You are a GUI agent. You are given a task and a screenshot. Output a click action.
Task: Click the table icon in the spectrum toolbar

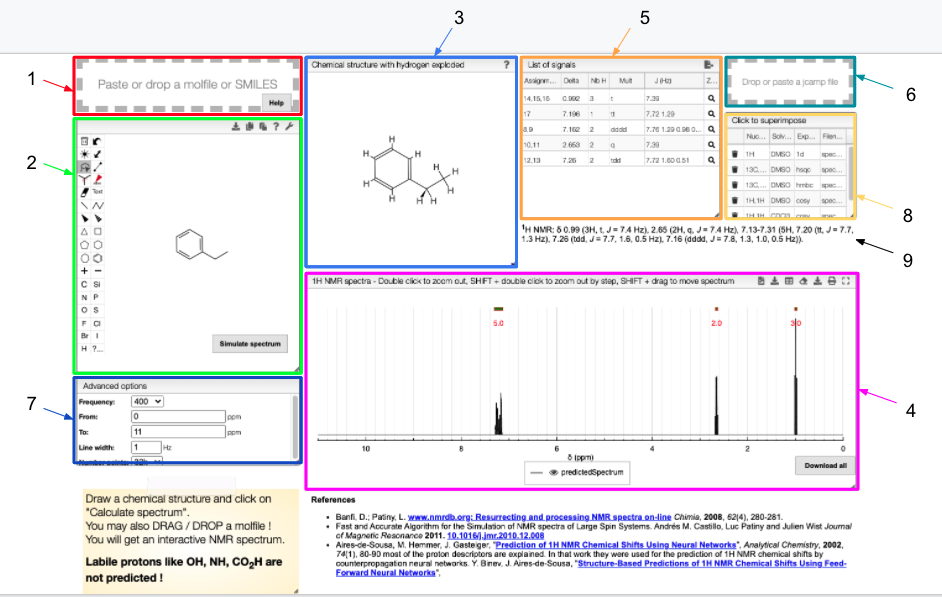pyautogui.click(x=789, y=281)
